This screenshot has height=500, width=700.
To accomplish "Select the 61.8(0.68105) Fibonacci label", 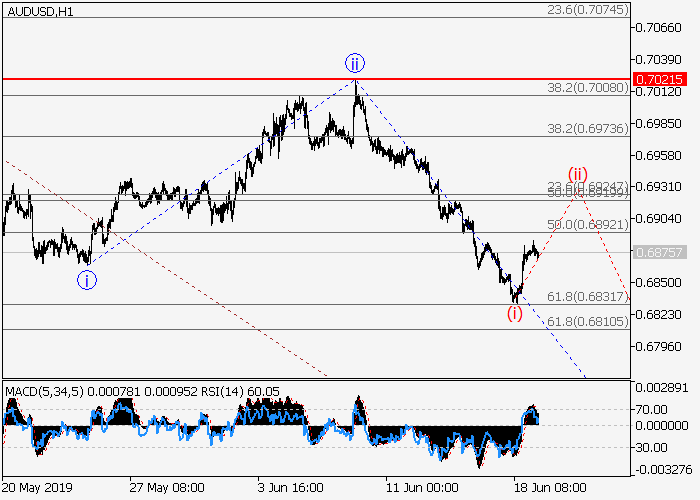I will (587, 321).
